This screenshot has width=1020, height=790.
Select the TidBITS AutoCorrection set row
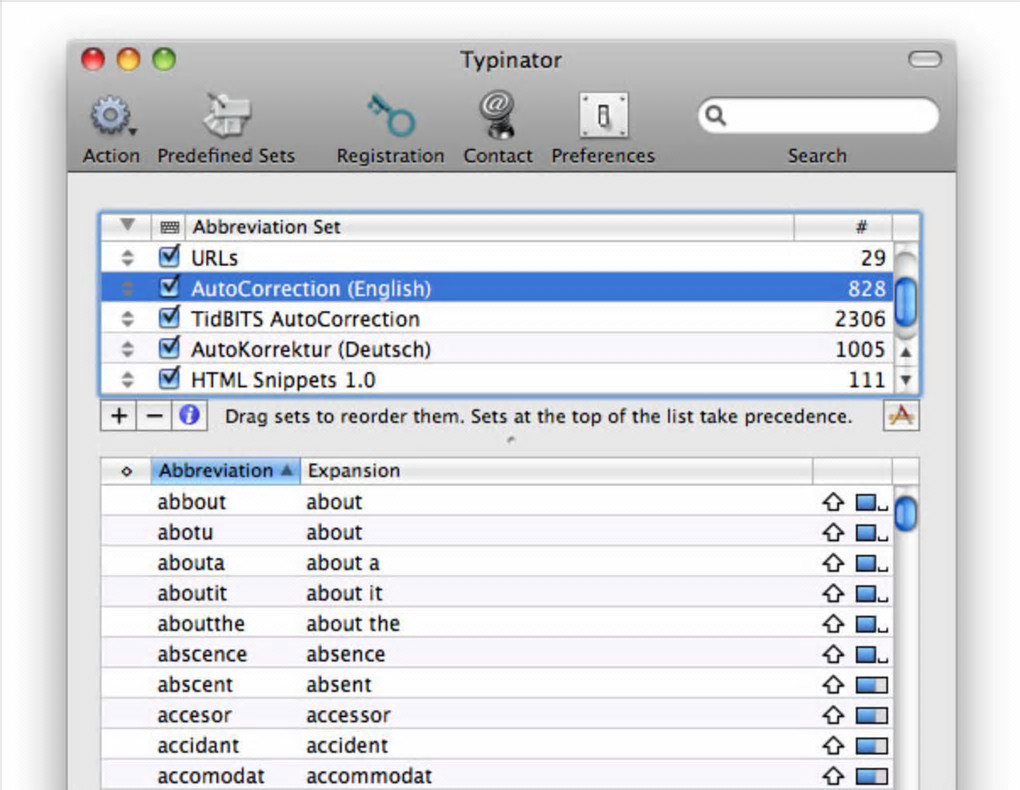point(497,319)
